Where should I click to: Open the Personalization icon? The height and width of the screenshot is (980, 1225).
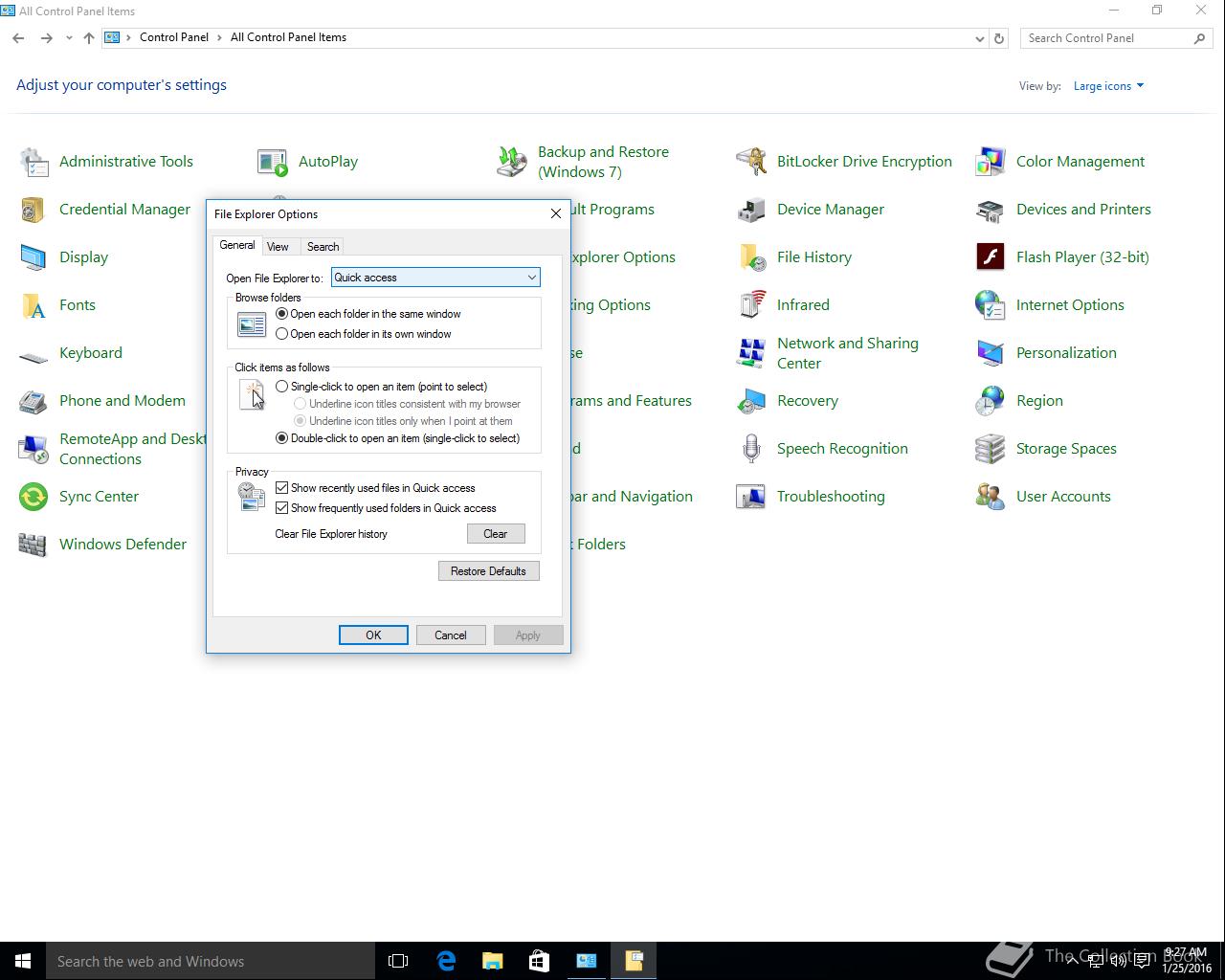pos(991,353)
